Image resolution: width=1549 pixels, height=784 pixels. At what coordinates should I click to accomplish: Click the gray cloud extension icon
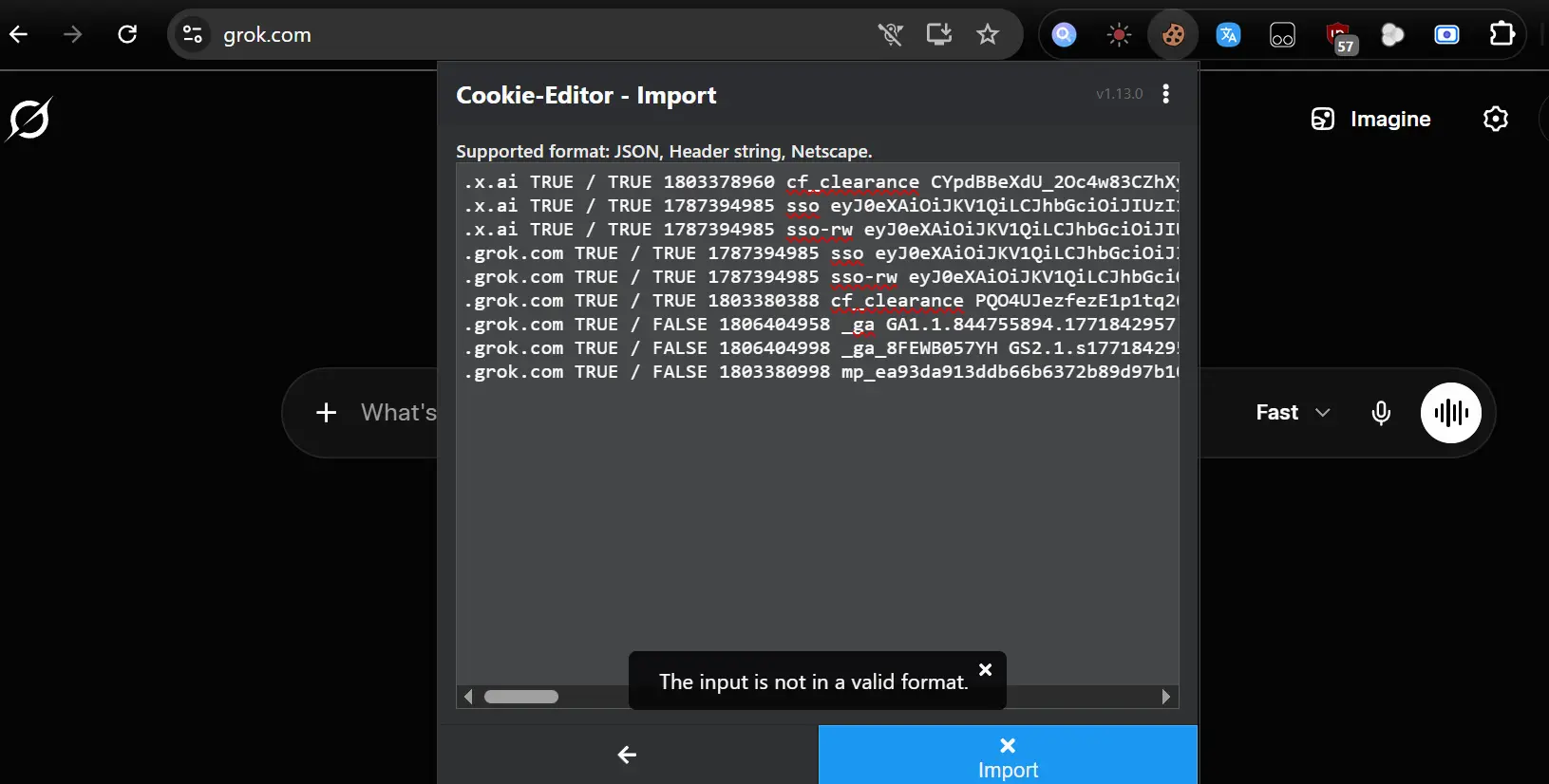[x=1392, y=35]
